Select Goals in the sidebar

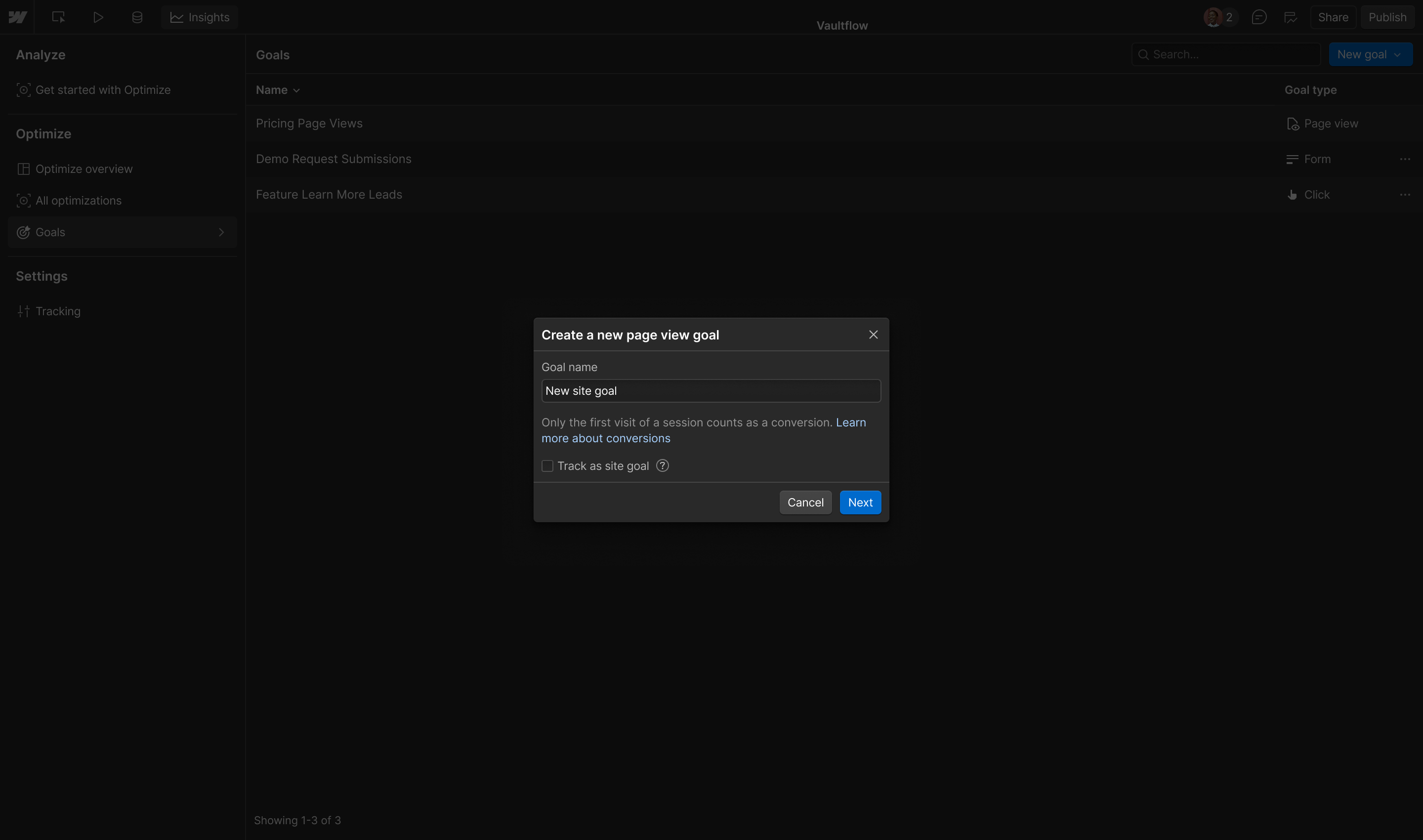coord(122,232)
